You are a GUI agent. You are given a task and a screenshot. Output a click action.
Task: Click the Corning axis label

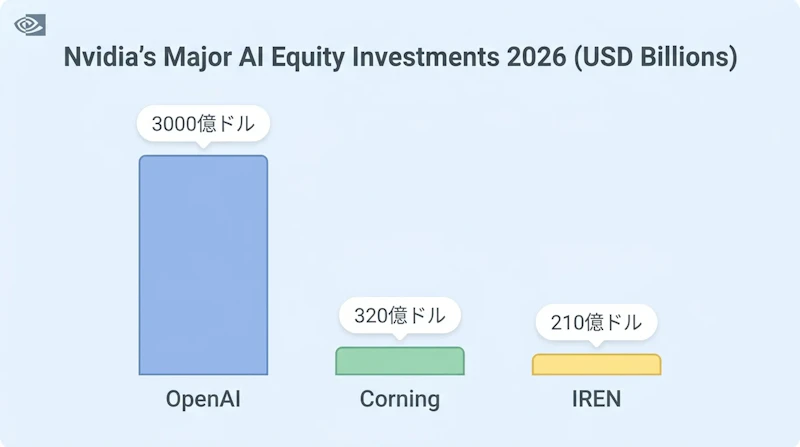(400, 399)
